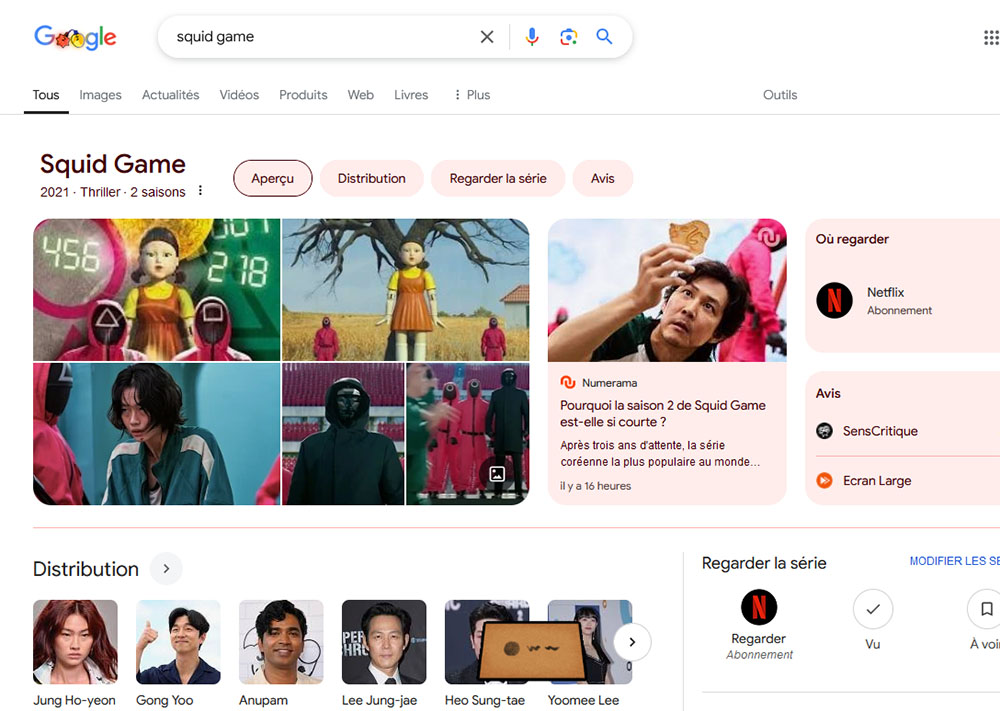Image resolution: width=1000 pixels, height=711 pixels.
Task: Select the Distribution chip
Action: click(372, 179)
